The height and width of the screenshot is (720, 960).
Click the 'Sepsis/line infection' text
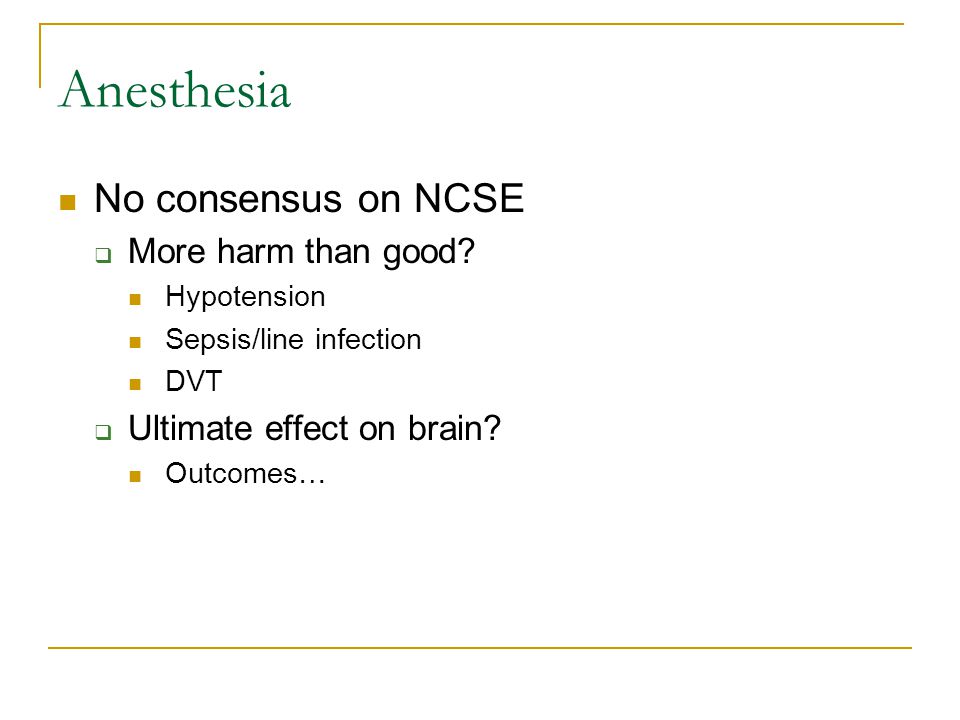[293, 339]
